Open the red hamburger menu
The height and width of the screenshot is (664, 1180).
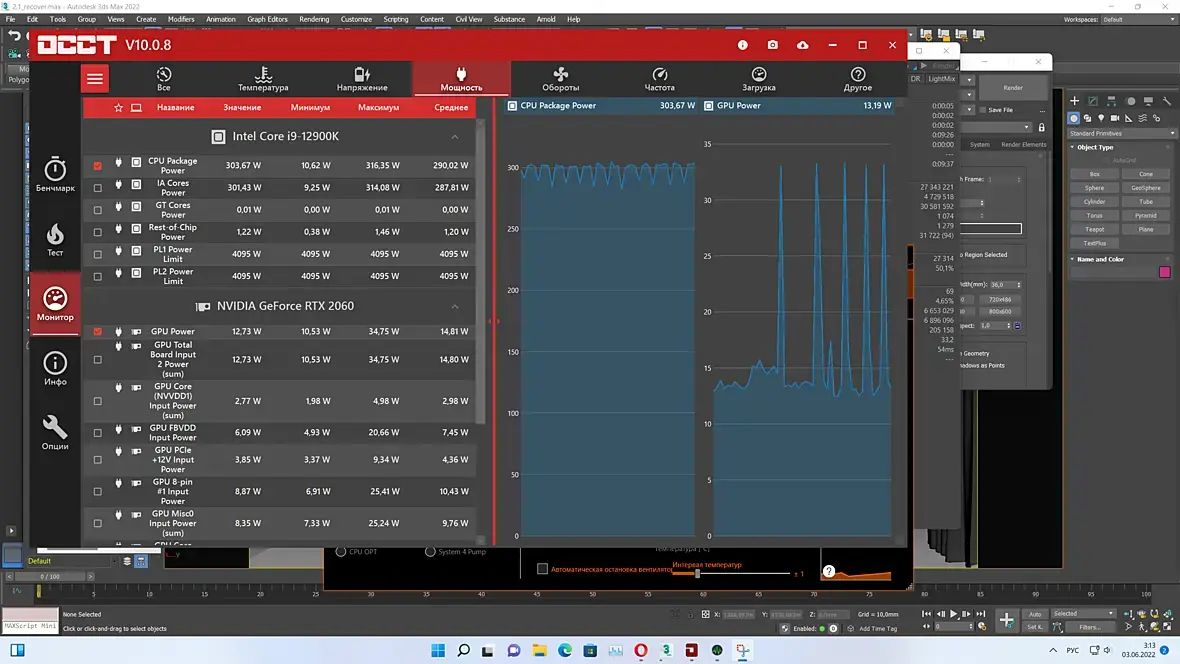point(95,78)
